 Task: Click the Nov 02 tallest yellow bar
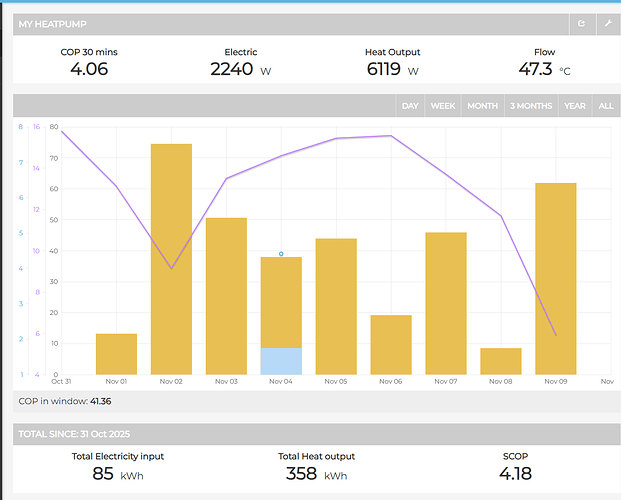[x=171, y=260]
